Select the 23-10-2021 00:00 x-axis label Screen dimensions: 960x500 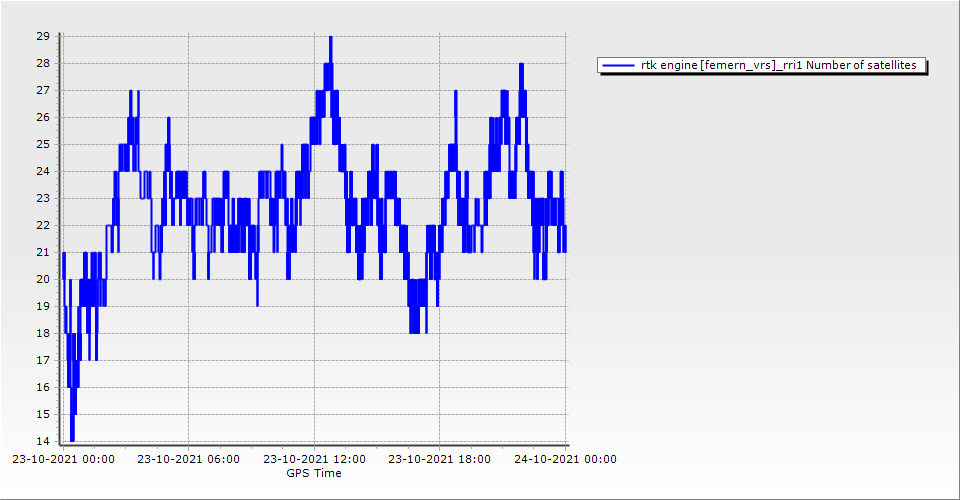(x=64, y=460)
